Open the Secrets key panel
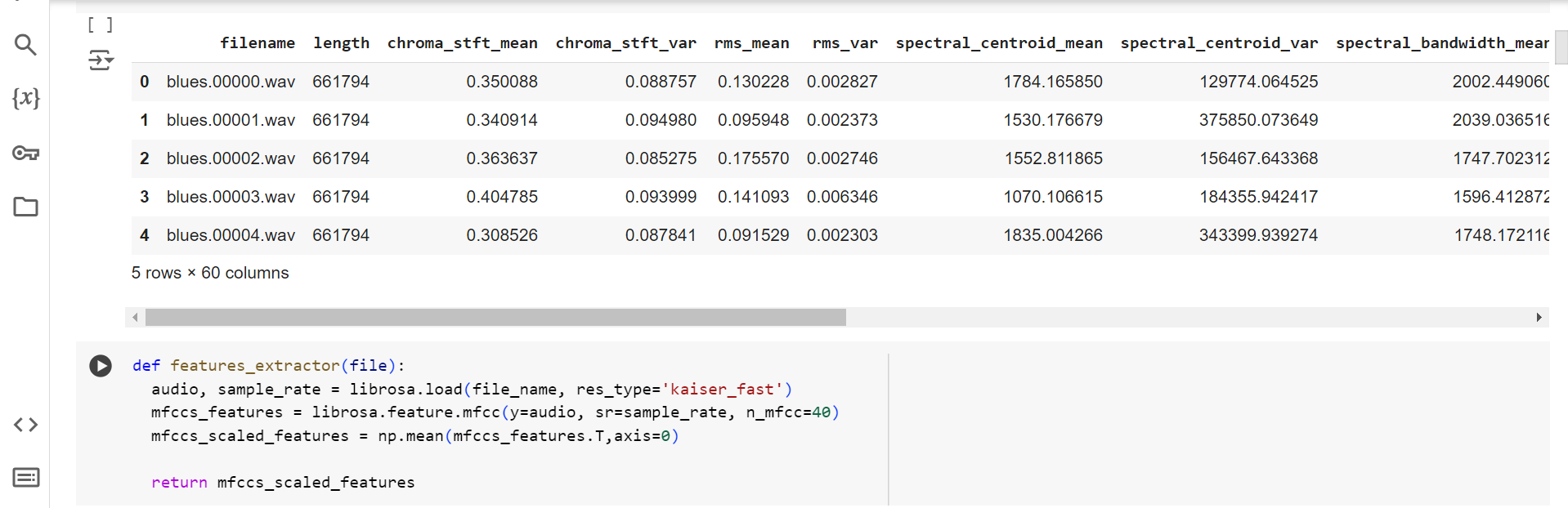Image resolution: width=1568 pixels, height=508 pixels. (25, 153)
